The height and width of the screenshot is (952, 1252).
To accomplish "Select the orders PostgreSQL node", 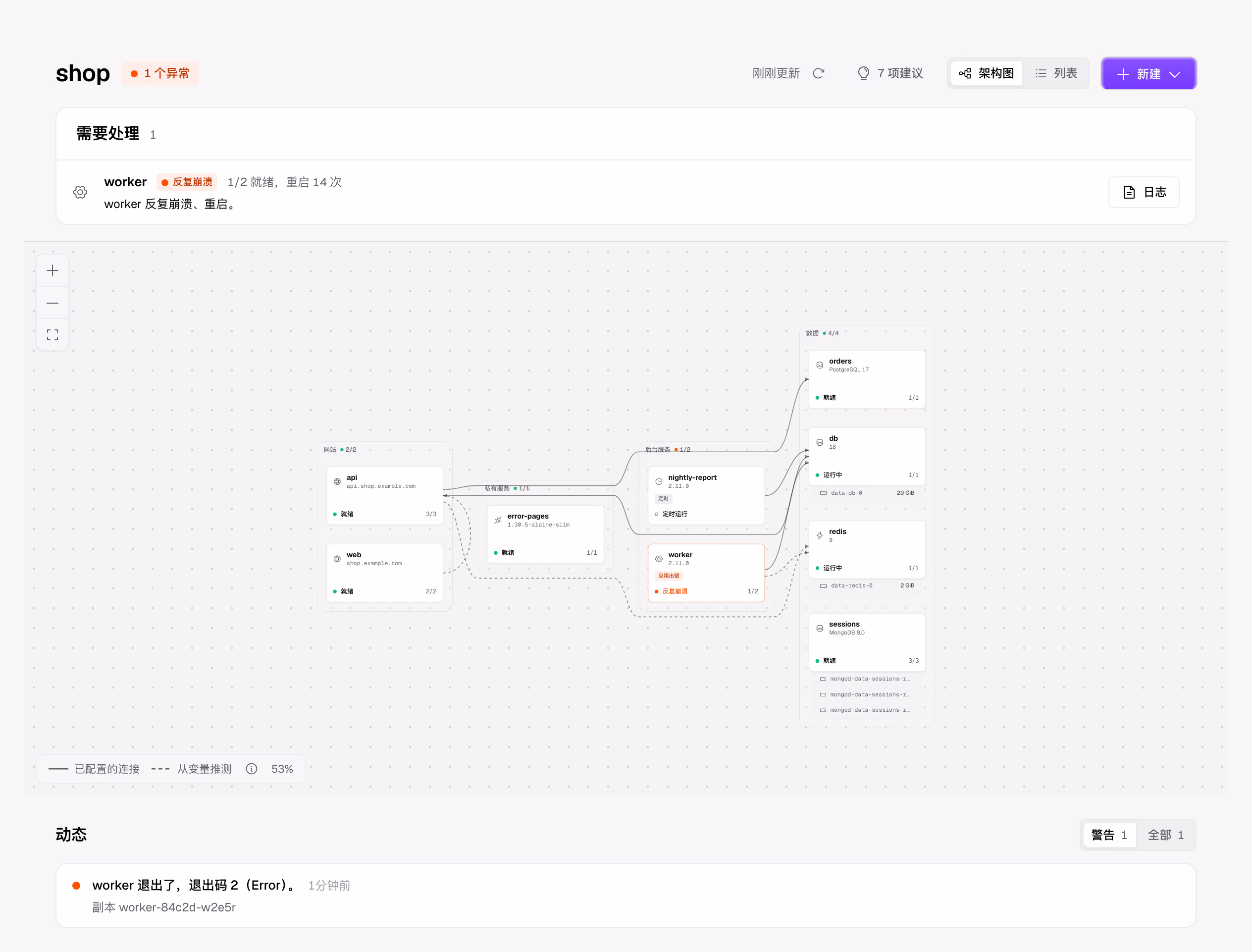I will tap(867, 379).
